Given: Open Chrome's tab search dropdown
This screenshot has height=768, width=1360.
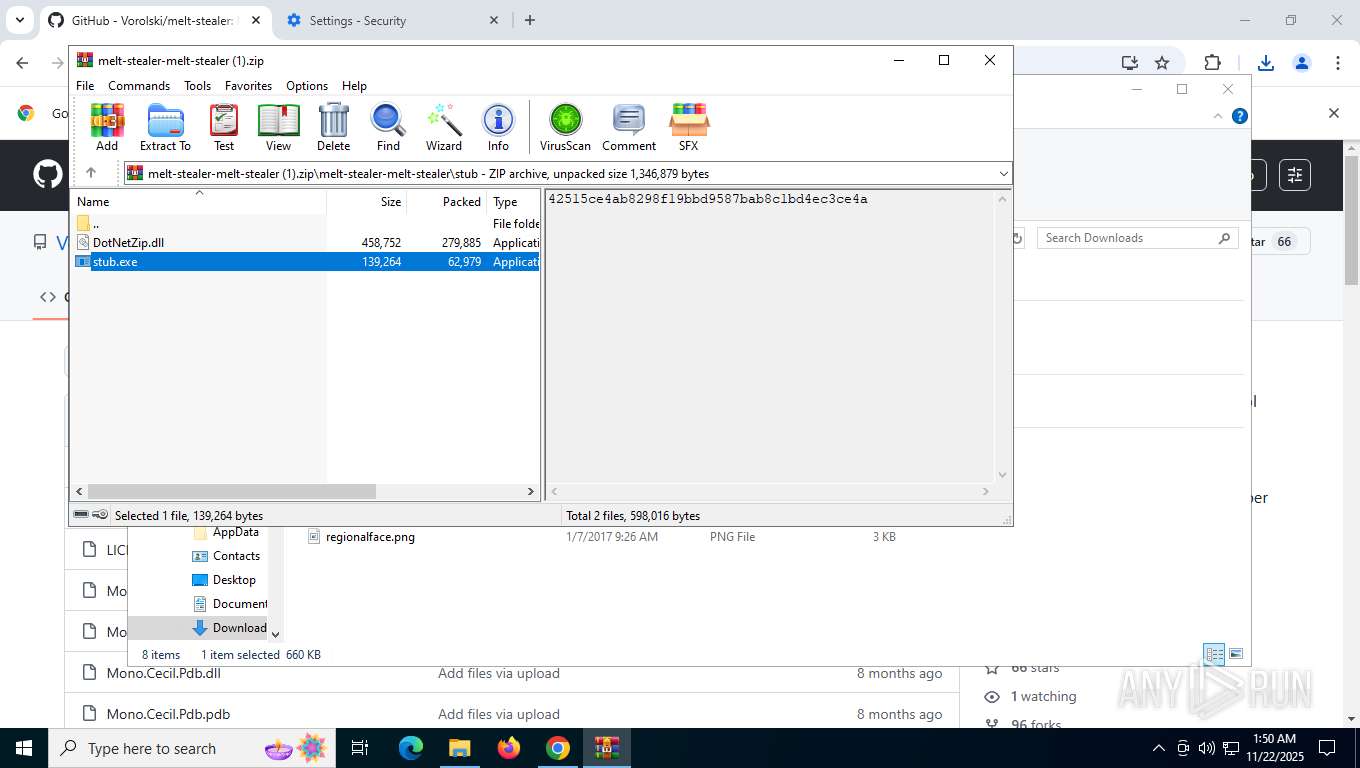Looking at the screenshot, I should click(x=19, y=20).
